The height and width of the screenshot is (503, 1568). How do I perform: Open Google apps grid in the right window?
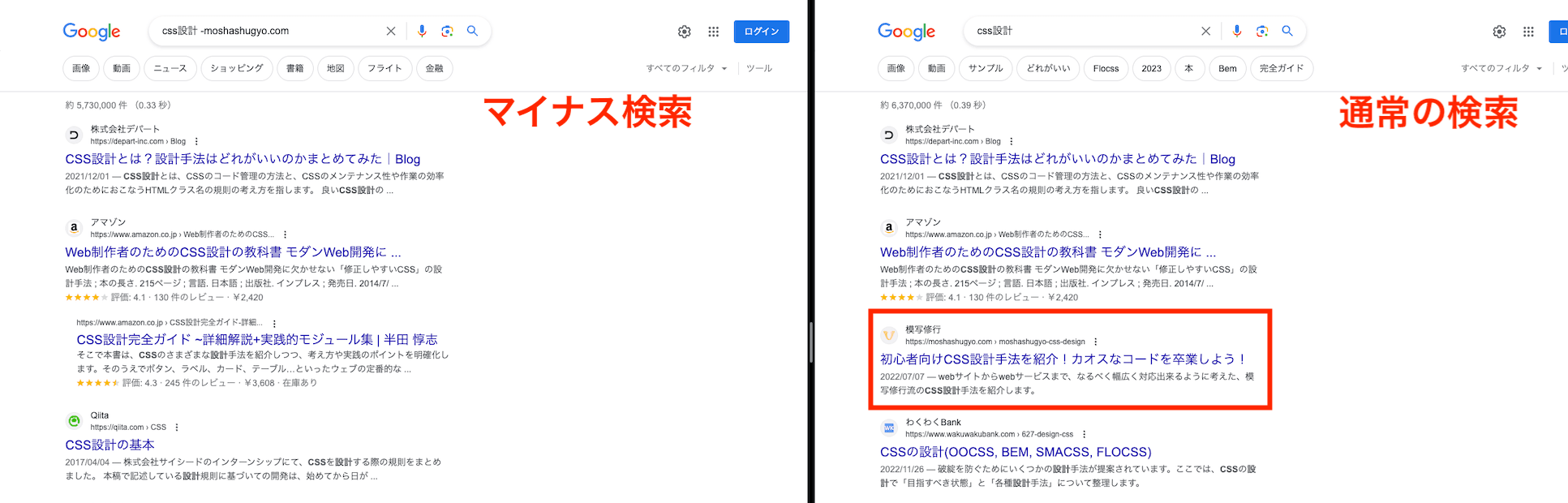tap(1528, 32)
